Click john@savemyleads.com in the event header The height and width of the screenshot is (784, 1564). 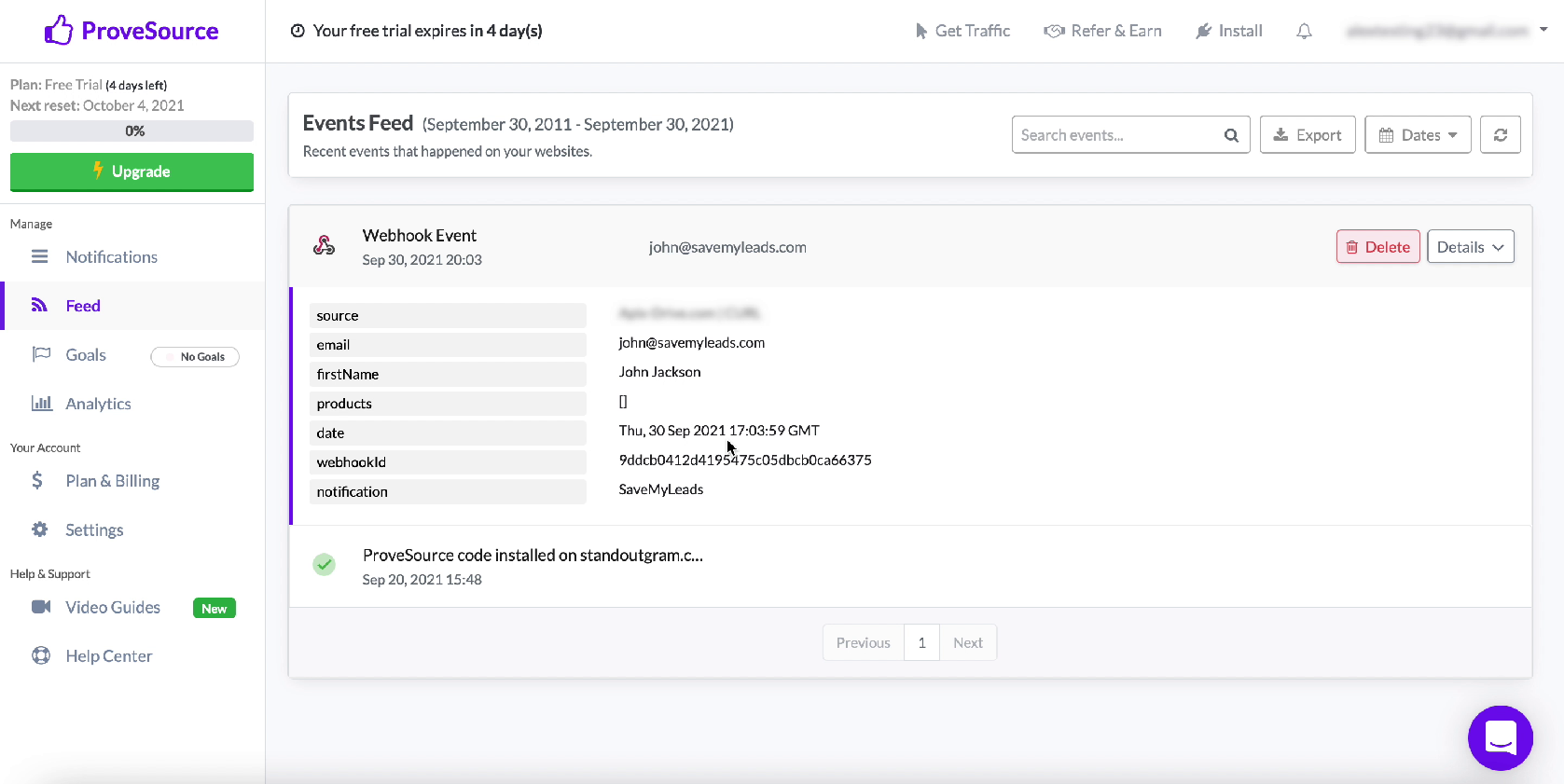727,247
